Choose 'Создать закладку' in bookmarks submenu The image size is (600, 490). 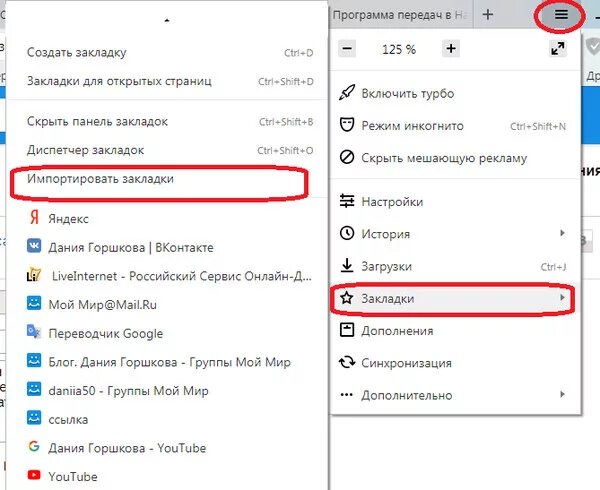tap(167, 52)
